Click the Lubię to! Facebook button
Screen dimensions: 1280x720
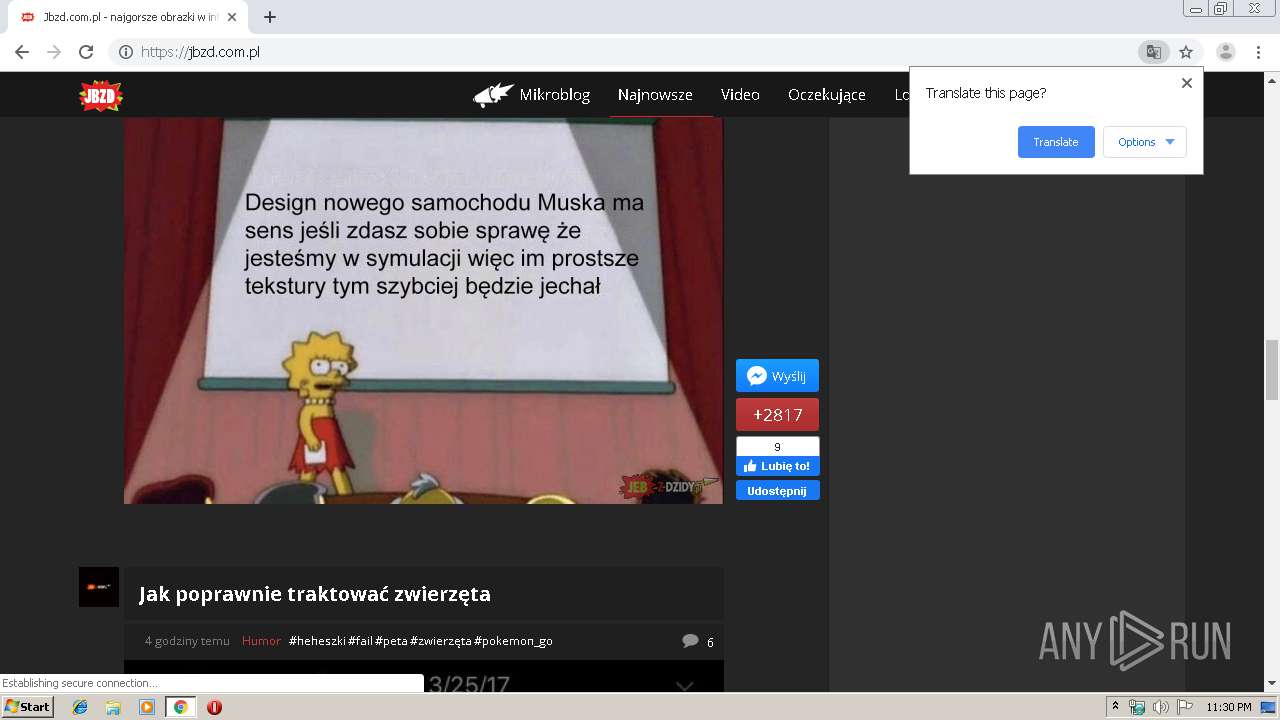point(777,466)
